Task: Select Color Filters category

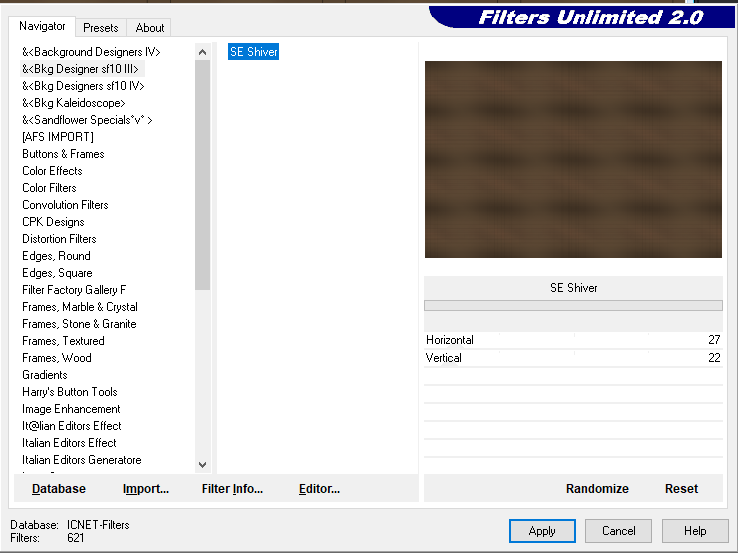Action: pos(49,188)
